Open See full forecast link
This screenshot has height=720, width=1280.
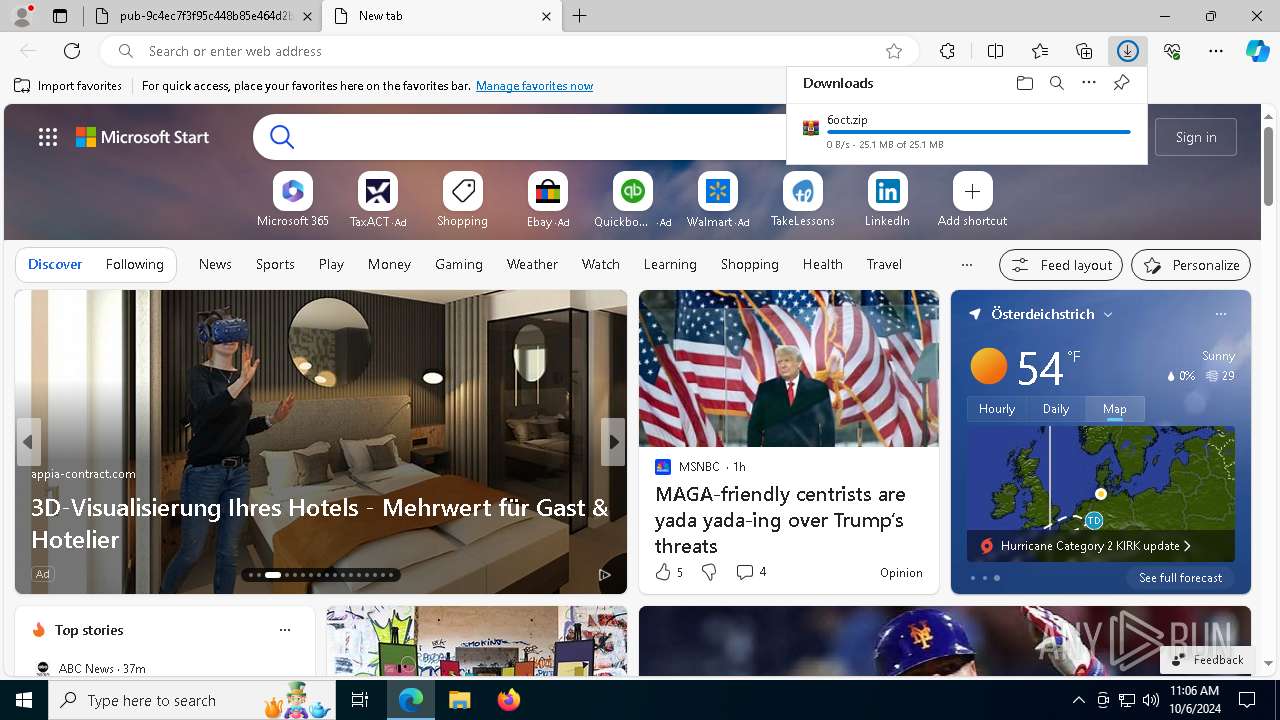tap(1180, 578)
